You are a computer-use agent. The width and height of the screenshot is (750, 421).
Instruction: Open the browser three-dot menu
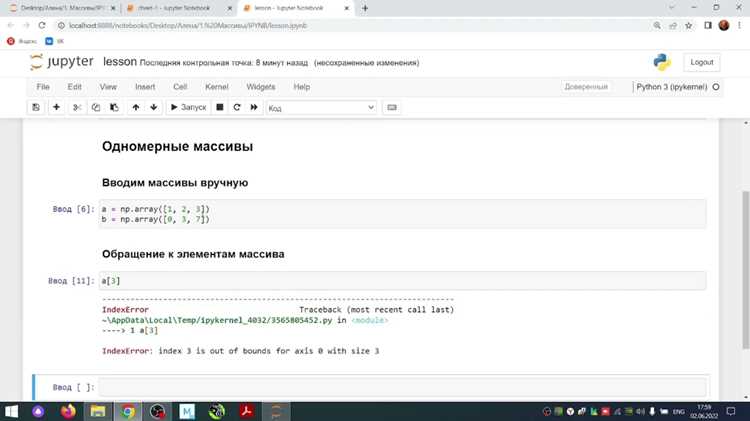pos(739,25)
